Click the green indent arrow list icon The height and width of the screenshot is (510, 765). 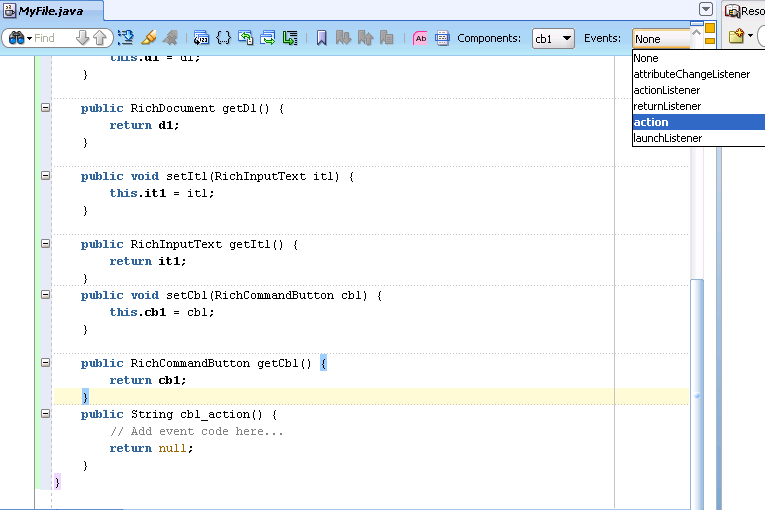tap(290, 38)
